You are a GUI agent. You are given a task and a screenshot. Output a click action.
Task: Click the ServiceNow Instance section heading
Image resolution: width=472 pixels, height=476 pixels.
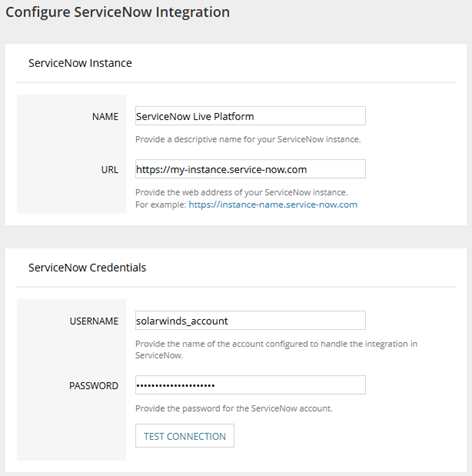[x=80, y=63]
